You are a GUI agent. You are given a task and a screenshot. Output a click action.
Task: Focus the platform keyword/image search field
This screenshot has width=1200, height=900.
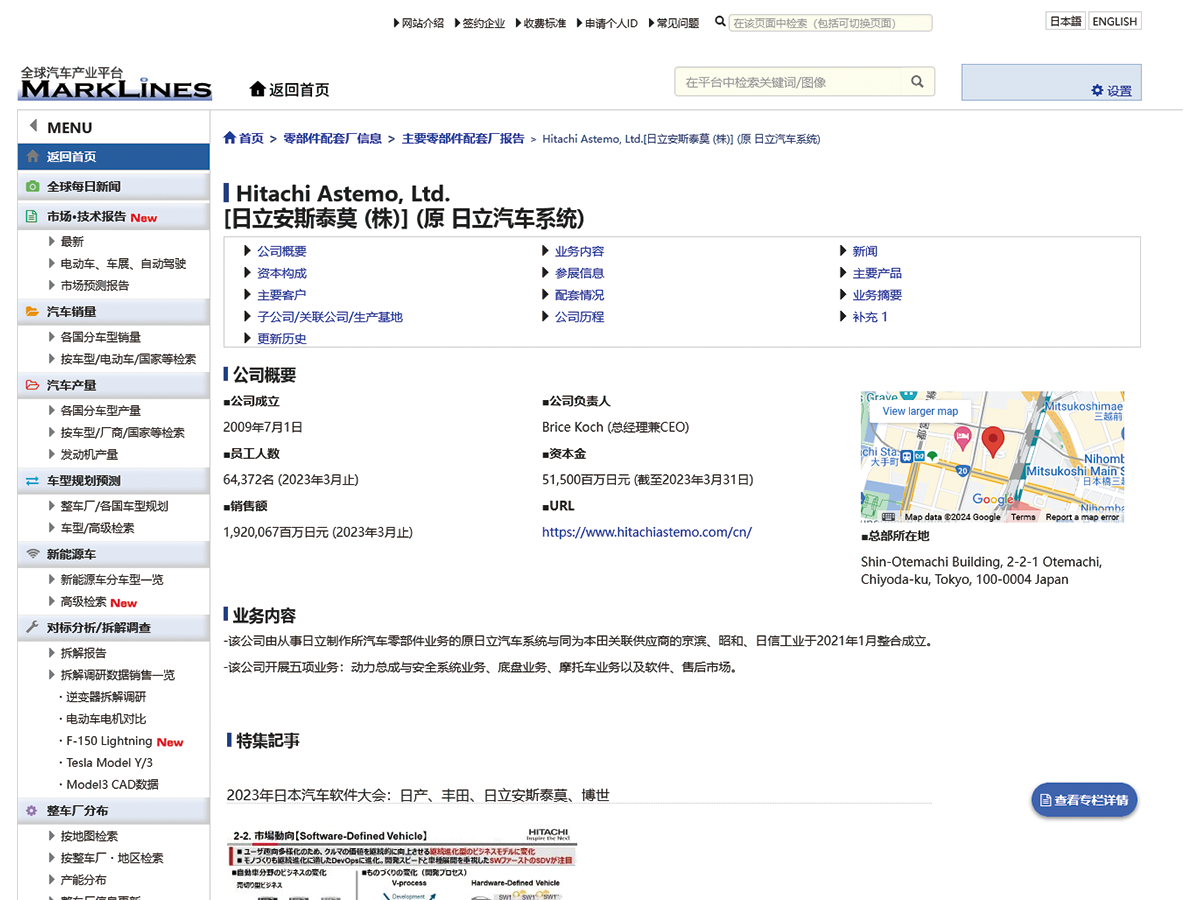point(788,82)
